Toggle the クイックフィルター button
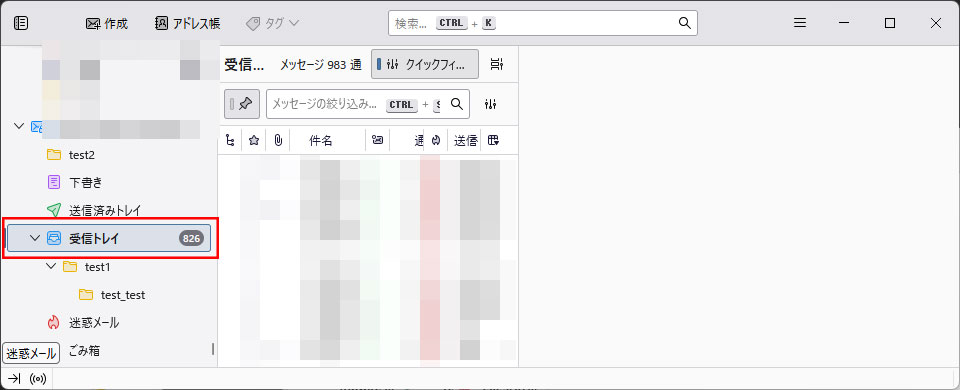 425,64
